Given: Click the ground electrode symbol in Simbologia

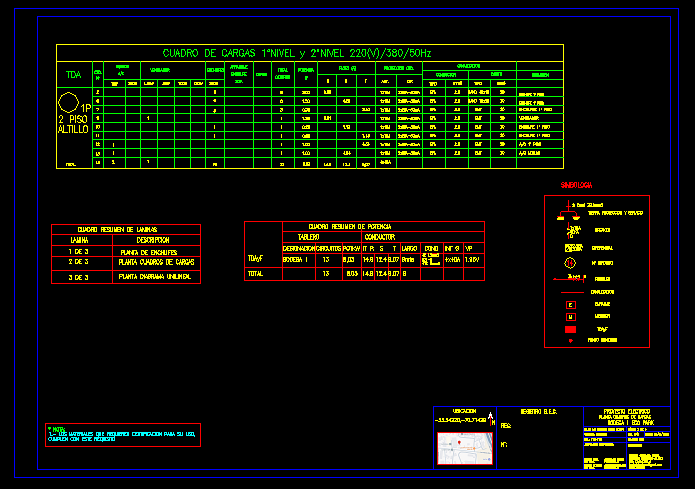Looking at the screenshot, I should 569,211.
